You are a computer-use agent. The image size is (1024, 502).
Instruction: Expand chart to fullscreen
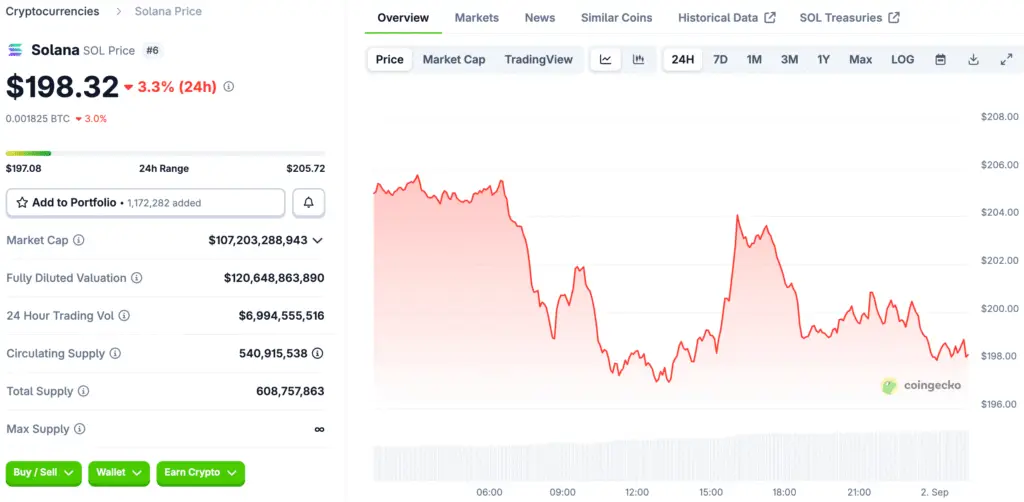click(x=1006, y=60)
